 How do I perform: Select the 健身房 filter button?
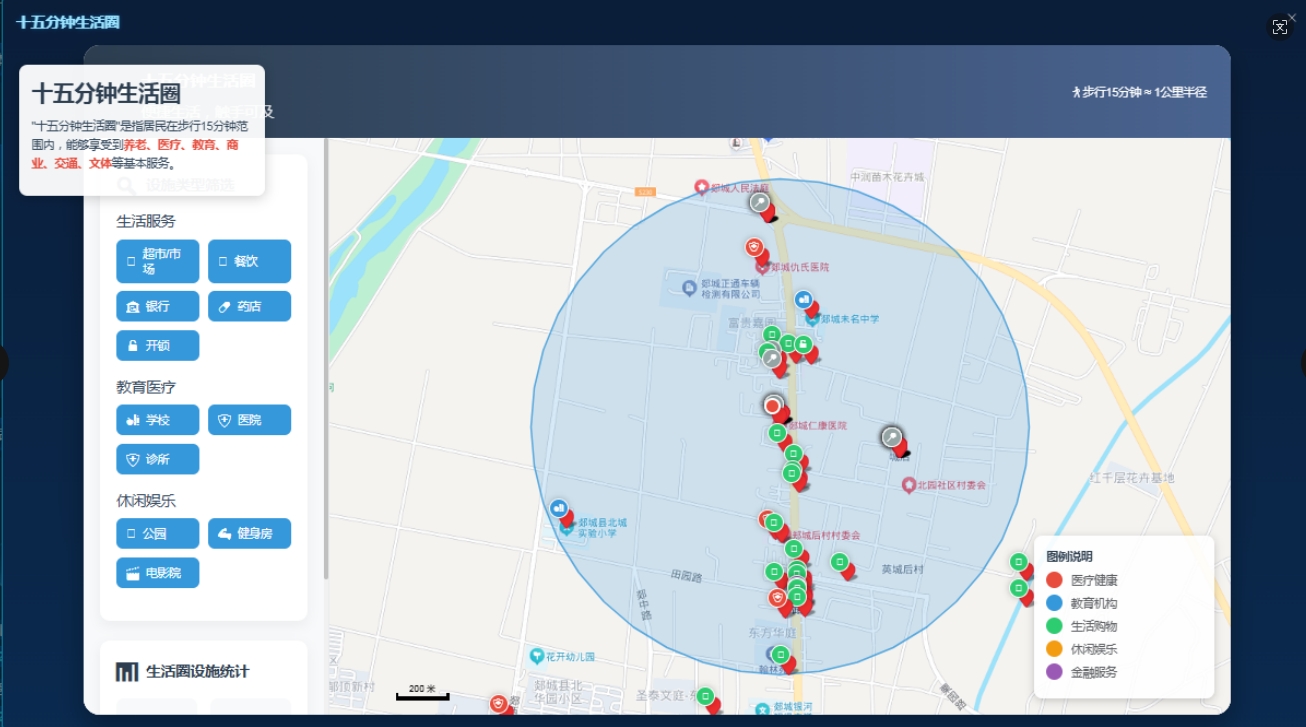pyautogui.click(x=249, y=533)
